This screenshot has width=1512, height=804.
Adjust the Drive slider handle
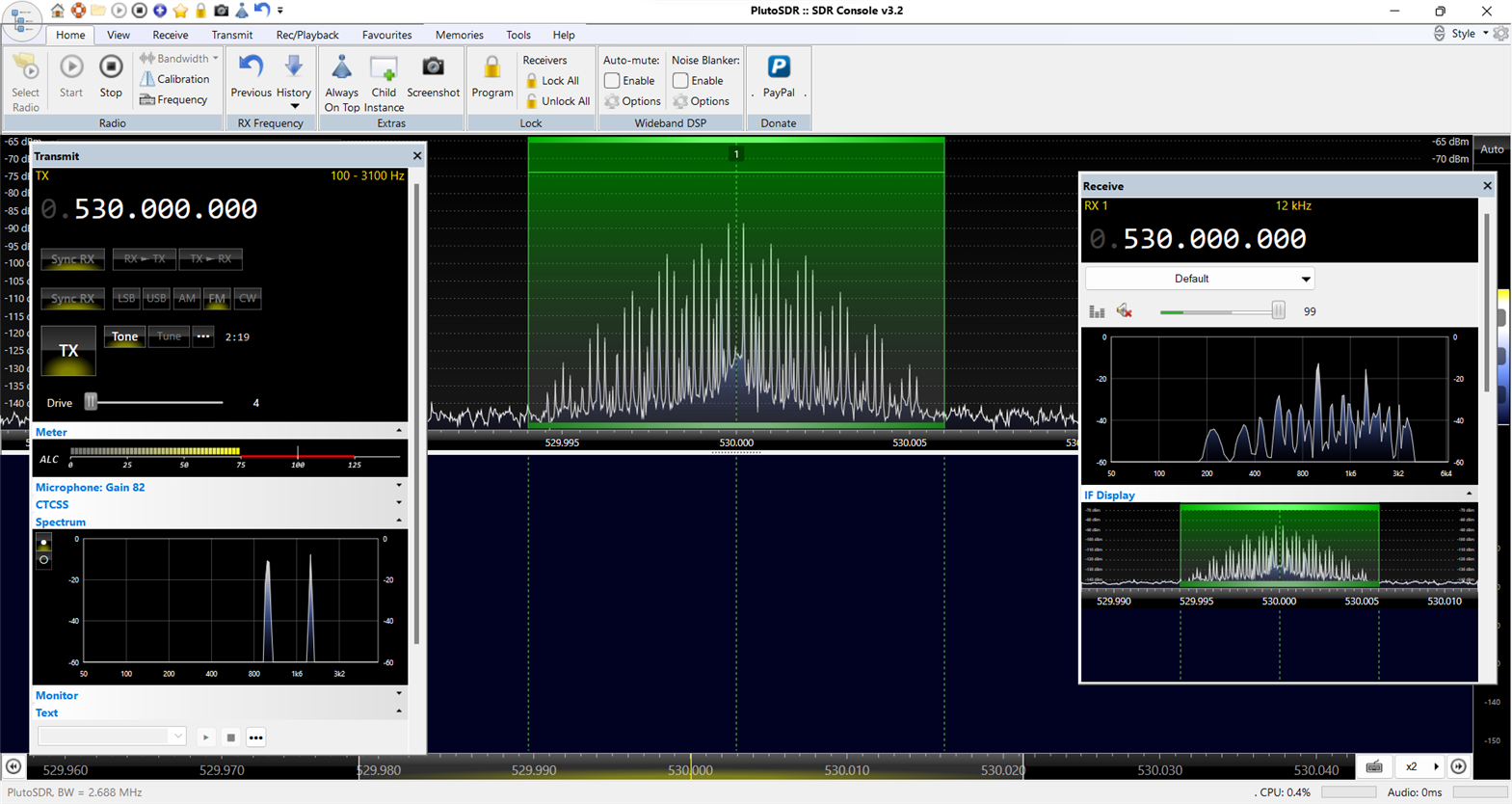(91, 401)
